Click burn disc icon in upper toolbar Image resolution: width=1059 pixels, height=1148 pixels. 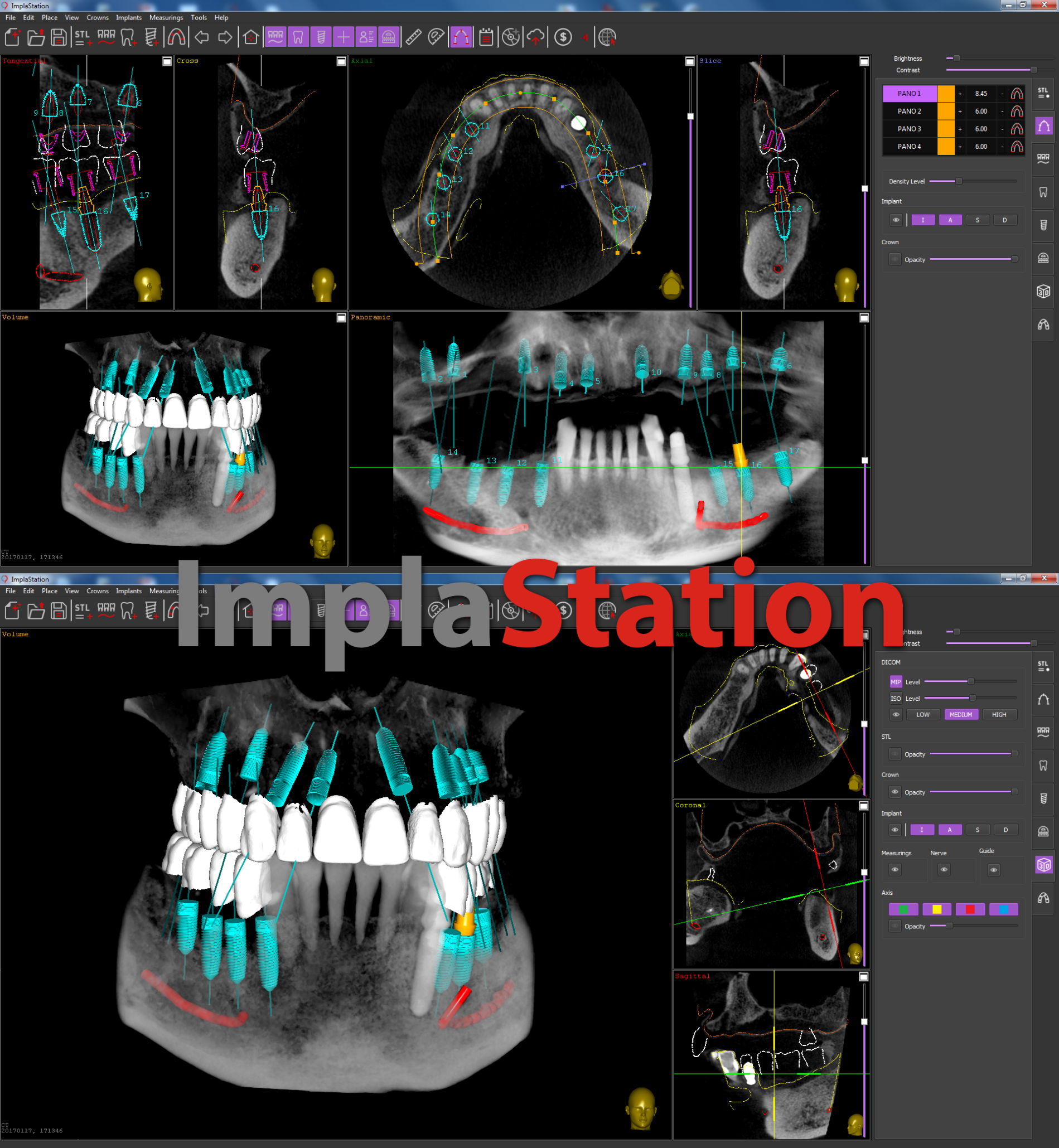point(511,37)
